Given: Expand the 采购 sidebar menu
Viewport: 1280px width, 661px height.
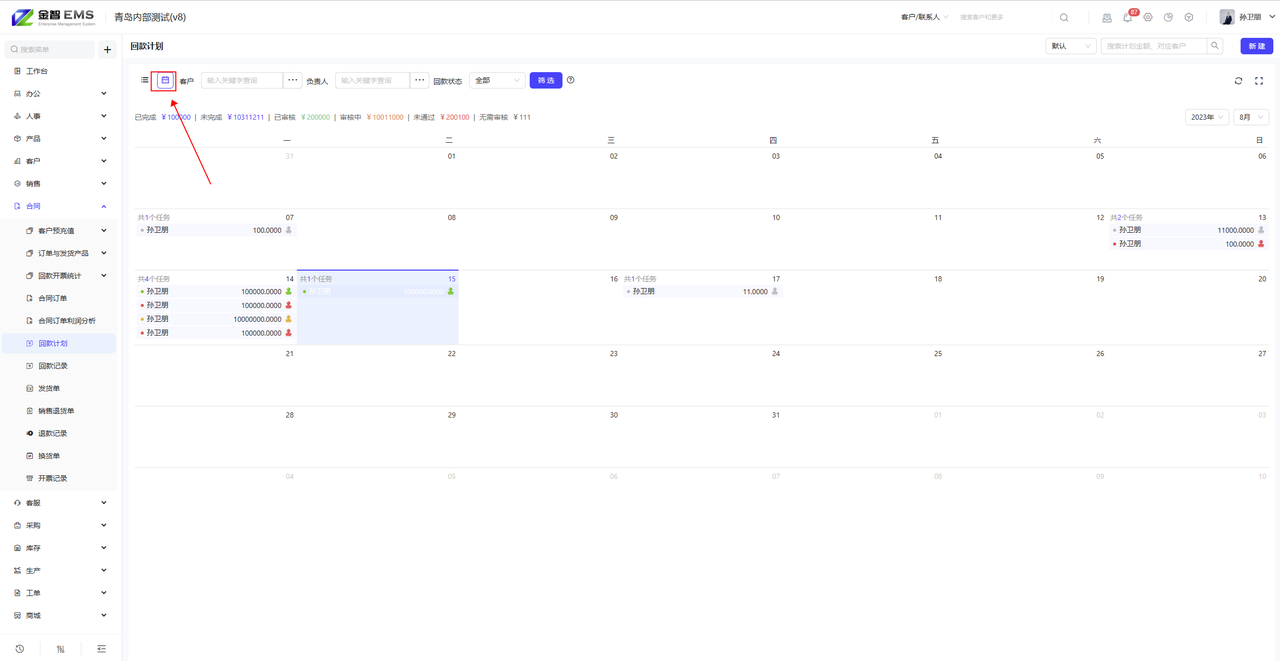Looking at the screenshot, I should (60, 525).
